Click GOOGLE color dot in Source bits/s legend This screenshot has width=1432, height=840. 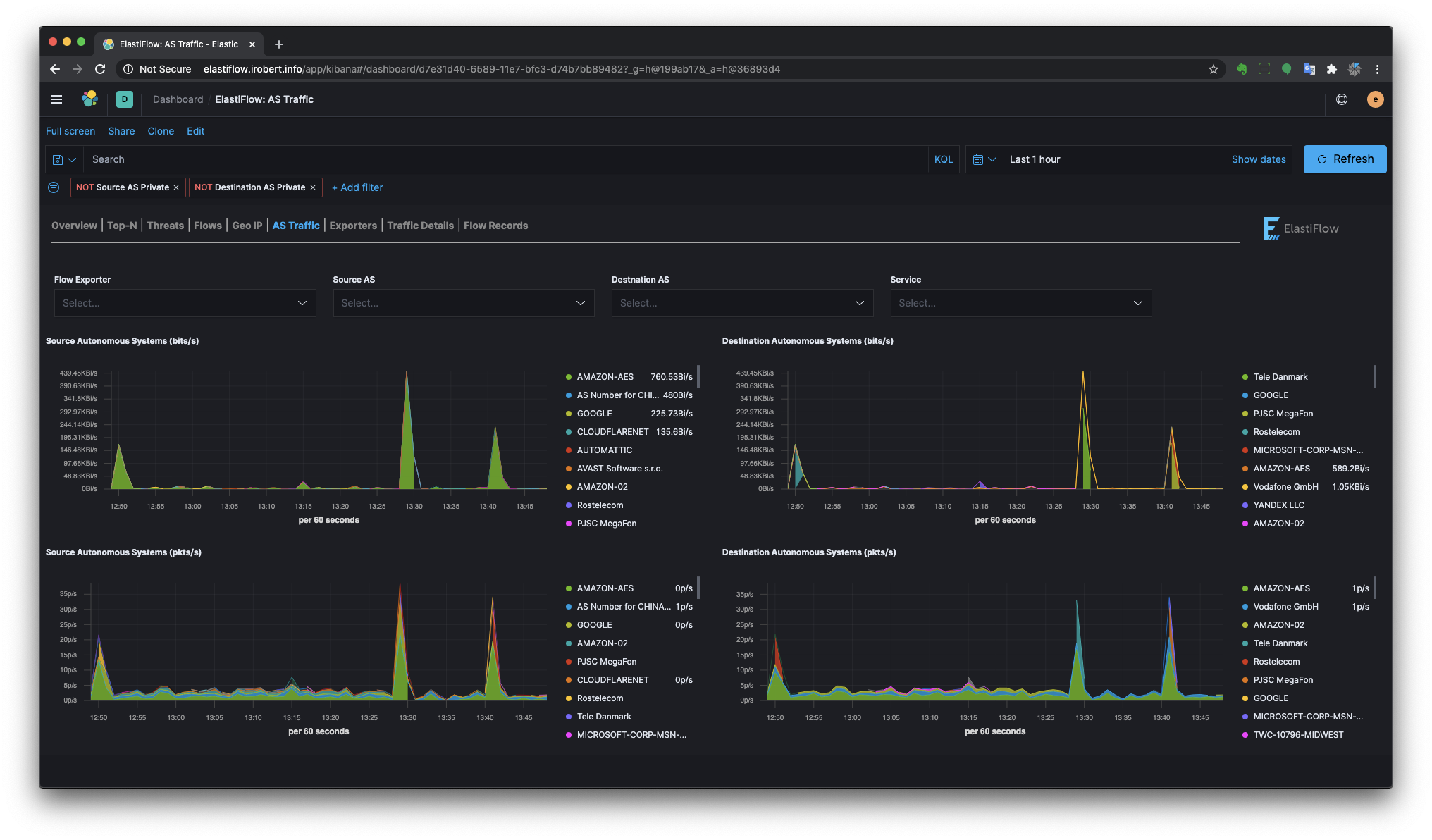coord(569,414)
